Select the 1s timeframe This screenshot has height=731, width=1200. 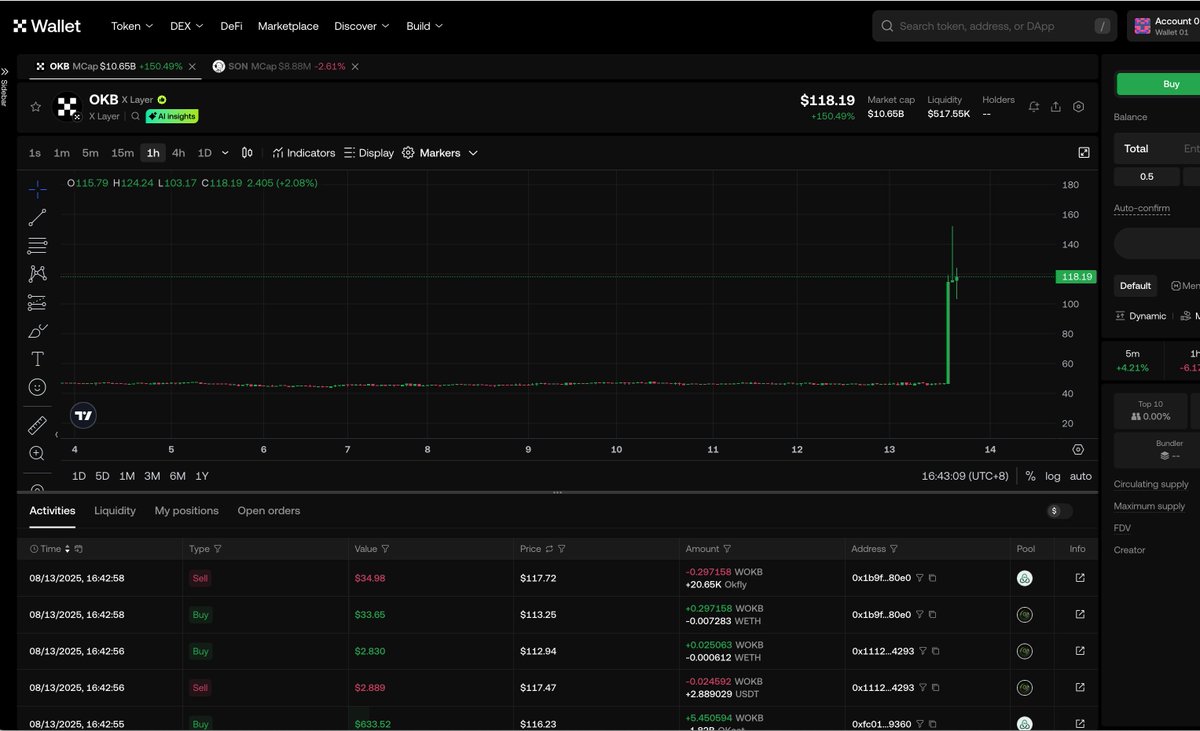point(35,153)
